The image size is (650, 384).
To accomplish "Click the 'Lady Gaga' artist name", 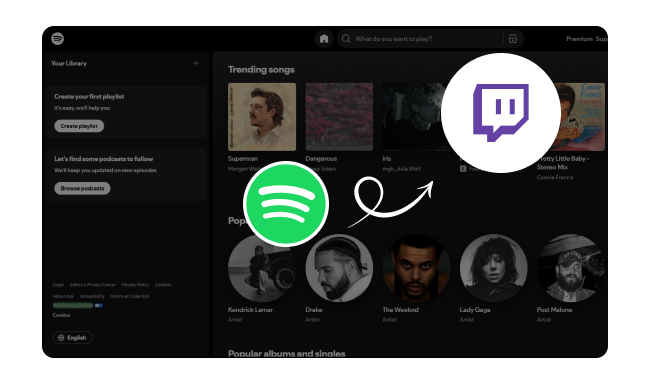I will point(475,309).
